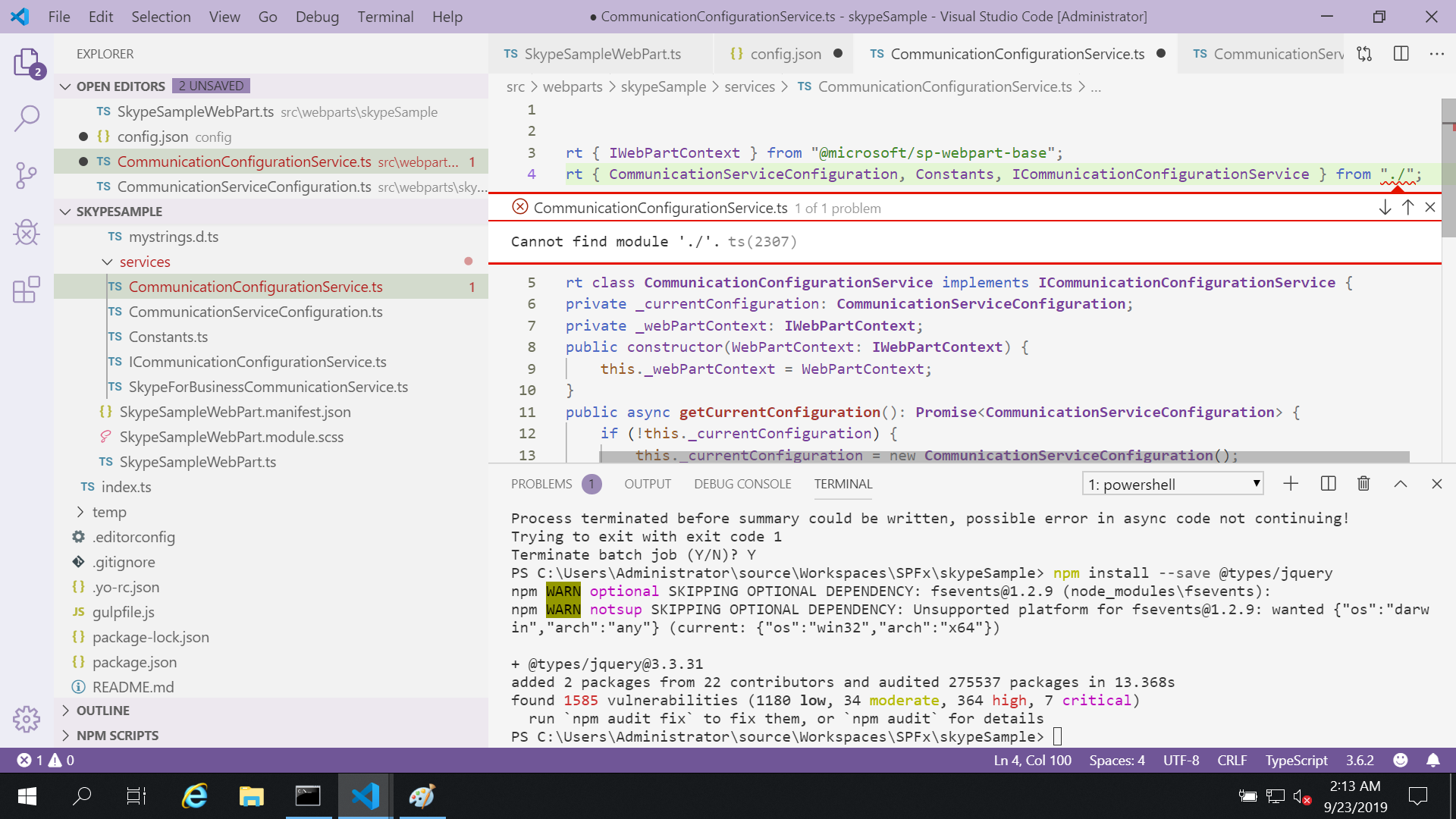This screenshot has width=1456, height=819.
Task: Open notifications via the bell icon
Action: click(1433, 760)
